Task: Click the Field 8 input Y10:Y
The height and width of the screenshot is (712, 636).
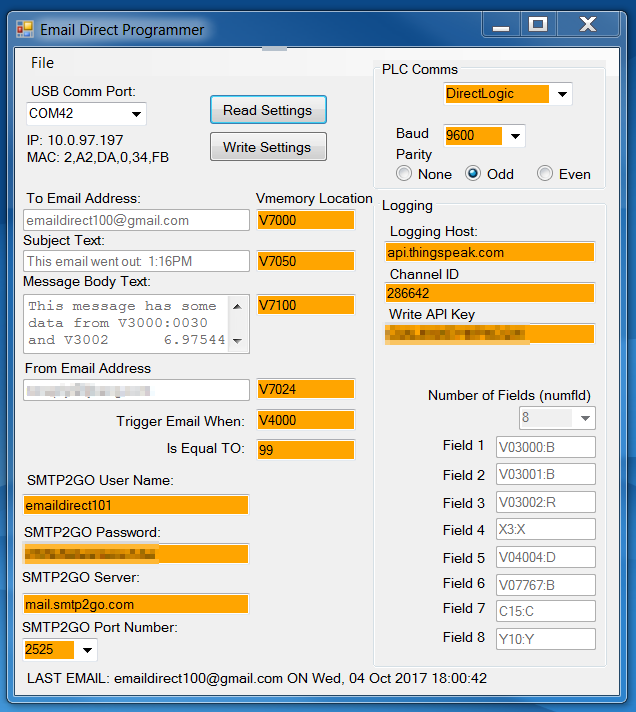Action: (x=546, y=639)
